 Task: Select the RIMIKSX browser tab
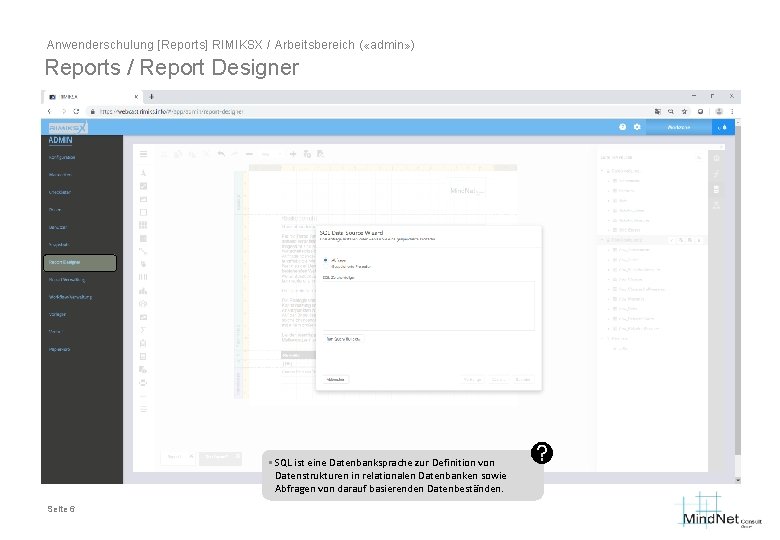click(x=93, y=97)
